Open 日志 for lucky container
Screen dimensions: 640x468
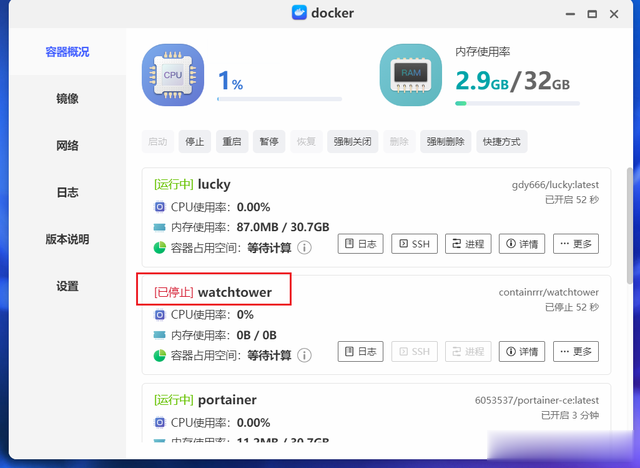point(360,244)
